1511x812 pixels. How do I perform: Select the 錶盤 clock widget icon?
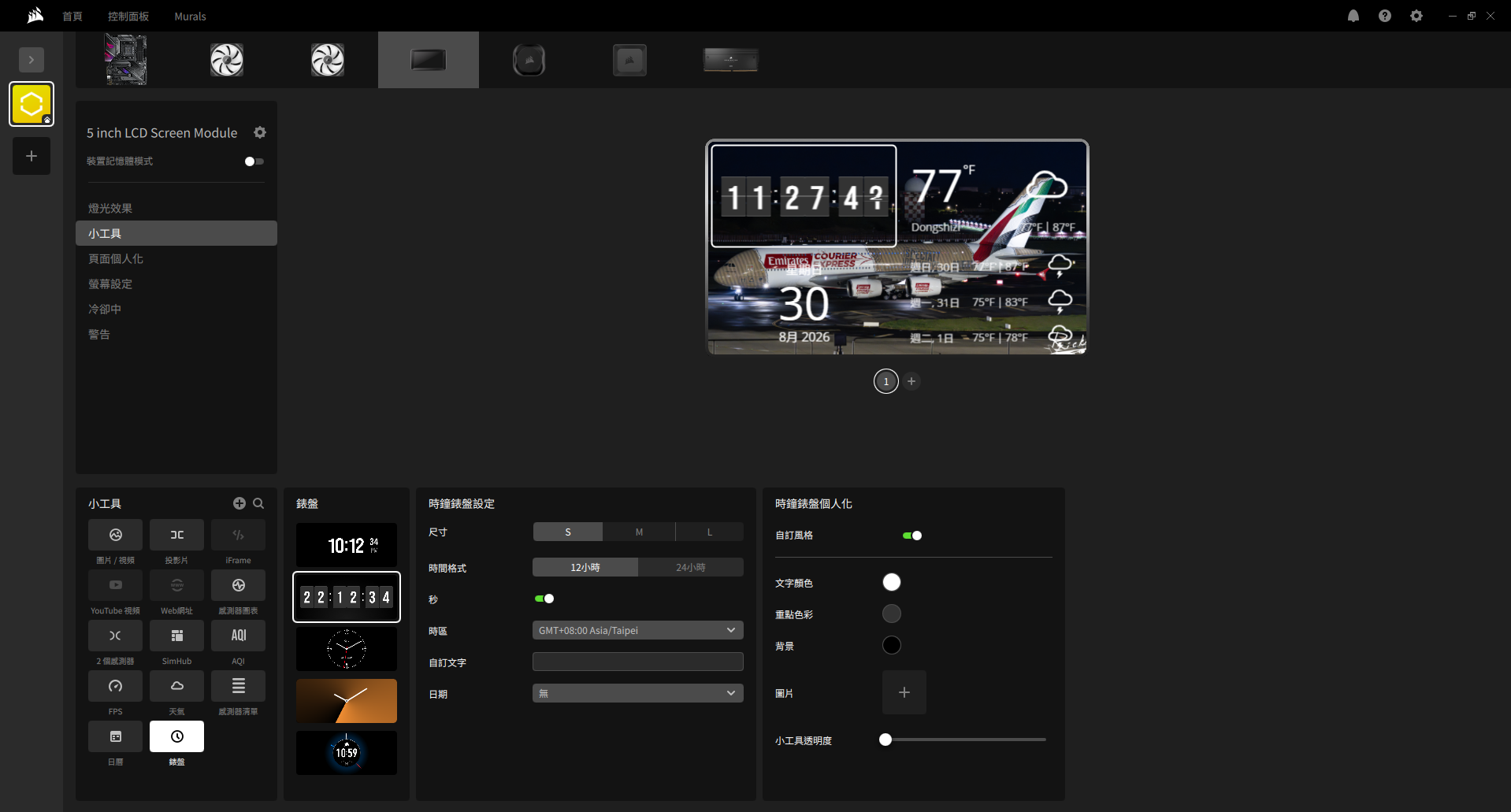(176, 736)
